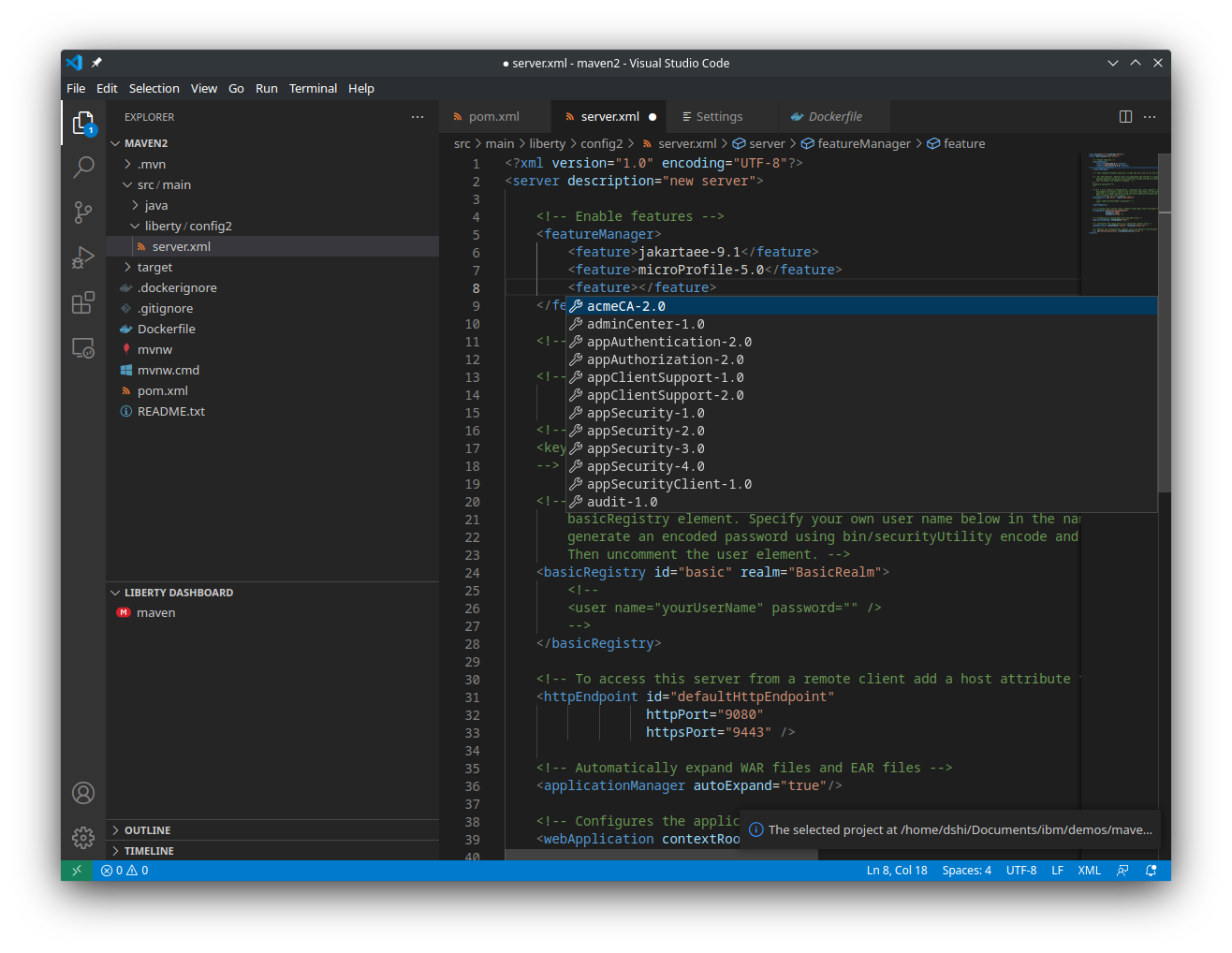Switch to the pom.xml tab
The width and height of the screenshot is (1232, 953).
coord(494,117)
